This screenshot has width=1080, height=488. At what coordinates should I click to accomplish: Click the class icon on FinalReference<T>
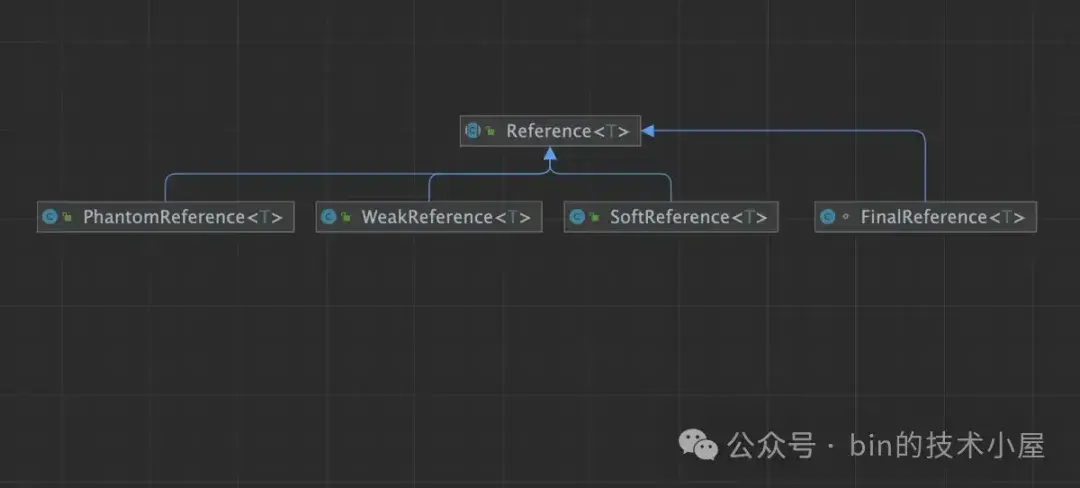point(827,217)
